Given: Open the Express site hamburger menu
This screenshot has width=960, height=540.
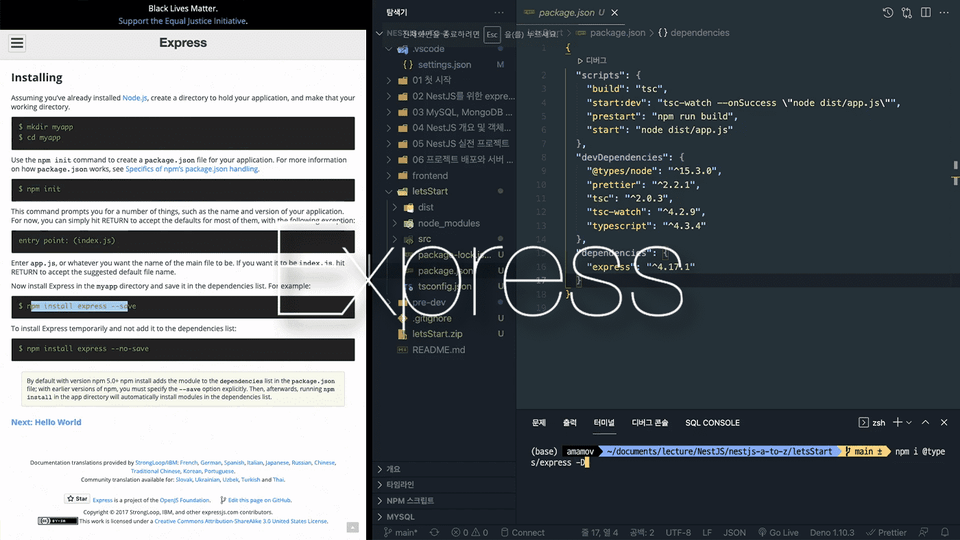Looking at the screenshot, I should coord(17,43).
